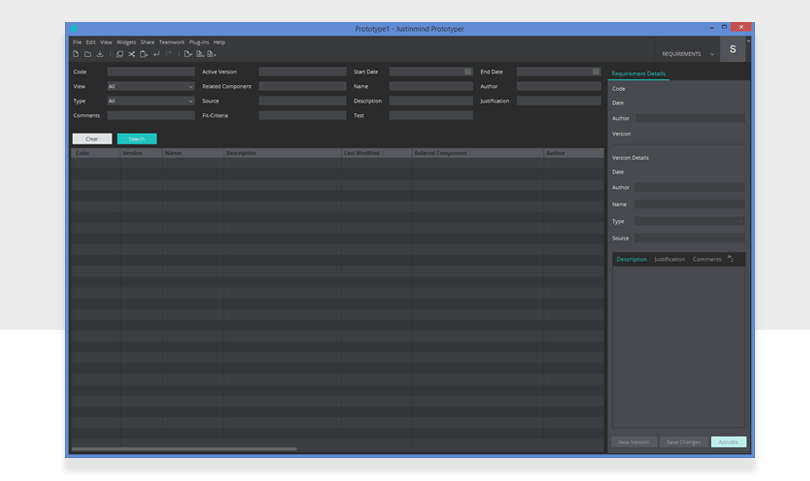810x481 pixels.
Task: Click the middle document-with-arrow export icon
Action: tap(200, 54)
